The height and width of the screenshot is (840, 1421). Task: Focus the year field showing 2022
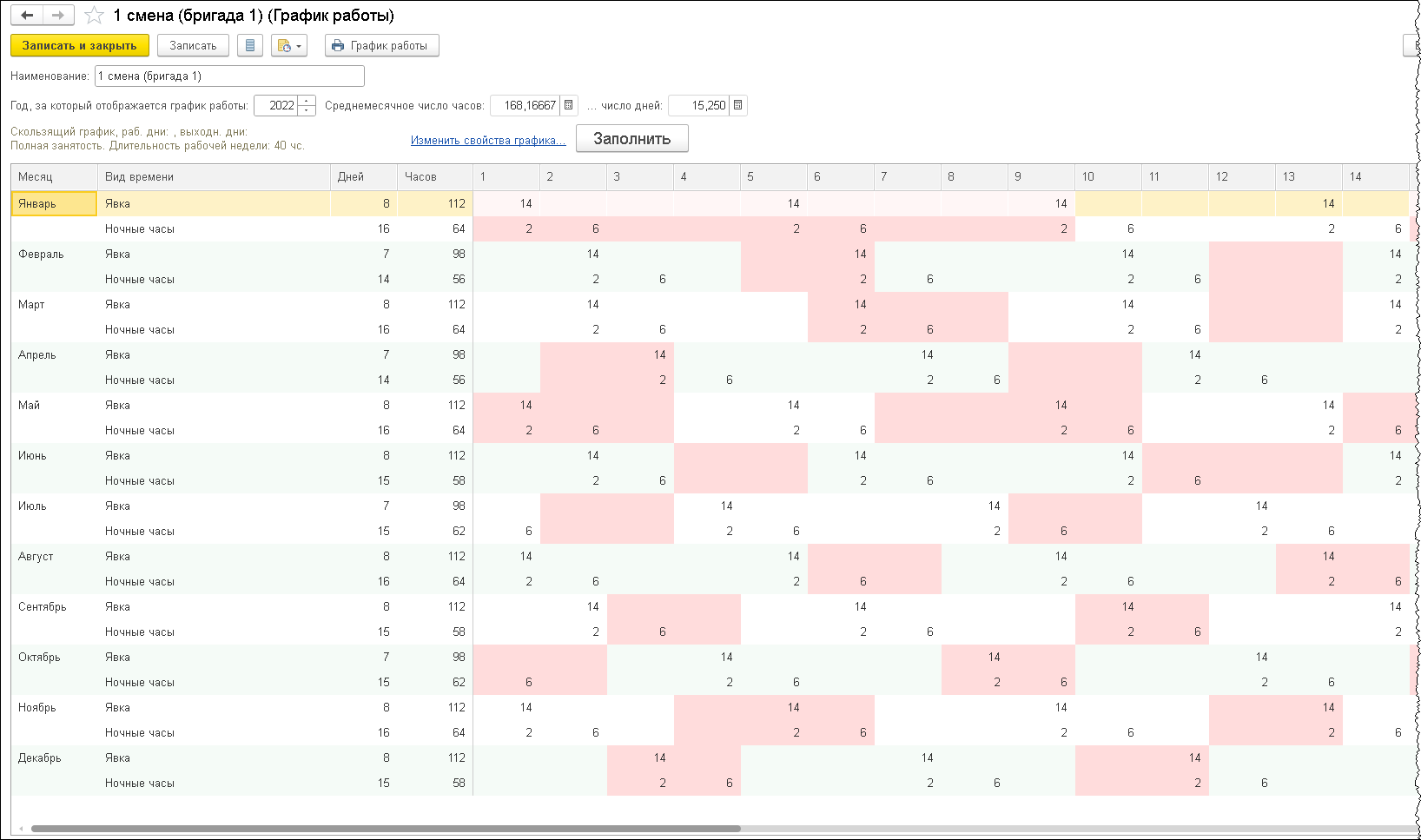pyautogui.click(x=276, y=105)
